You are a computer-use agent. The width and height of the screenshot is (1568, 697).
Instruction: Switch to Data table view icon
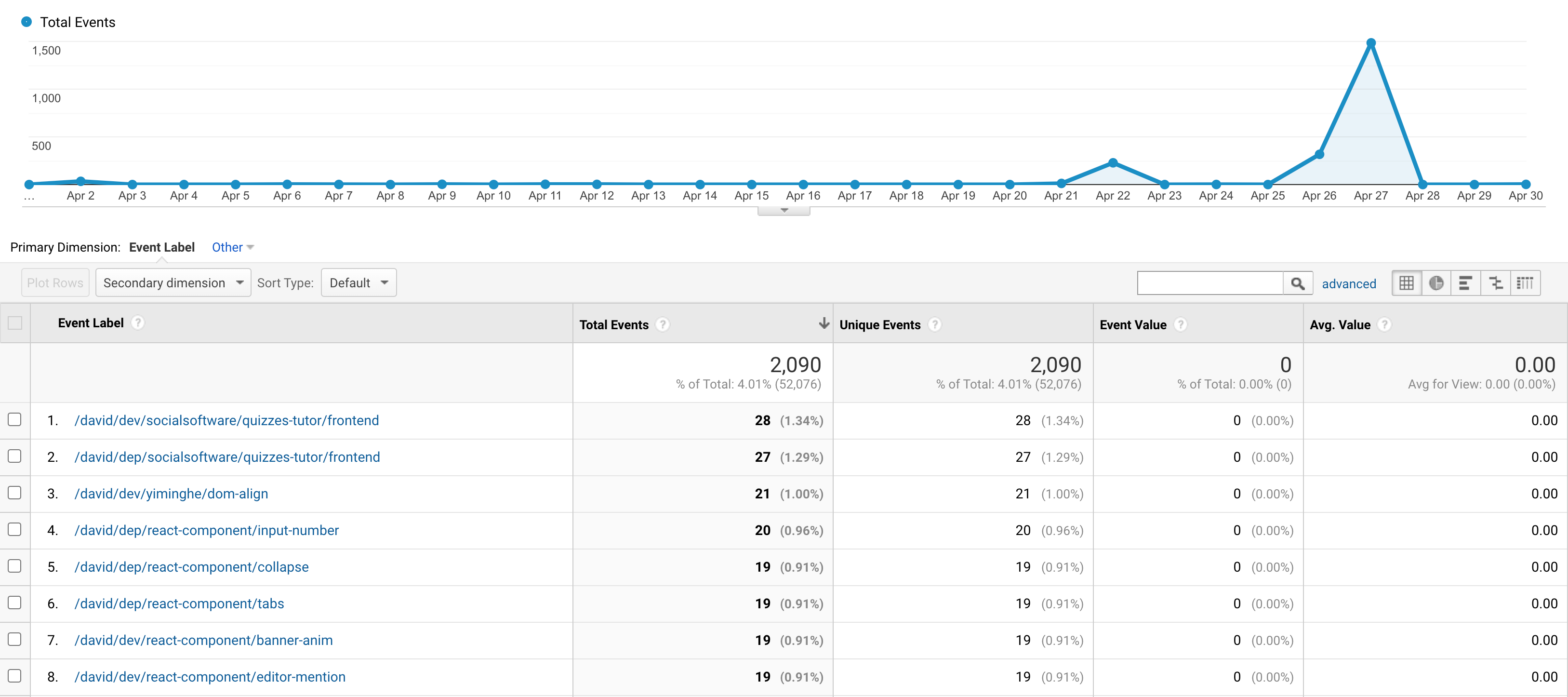[x=1406, y=283]
